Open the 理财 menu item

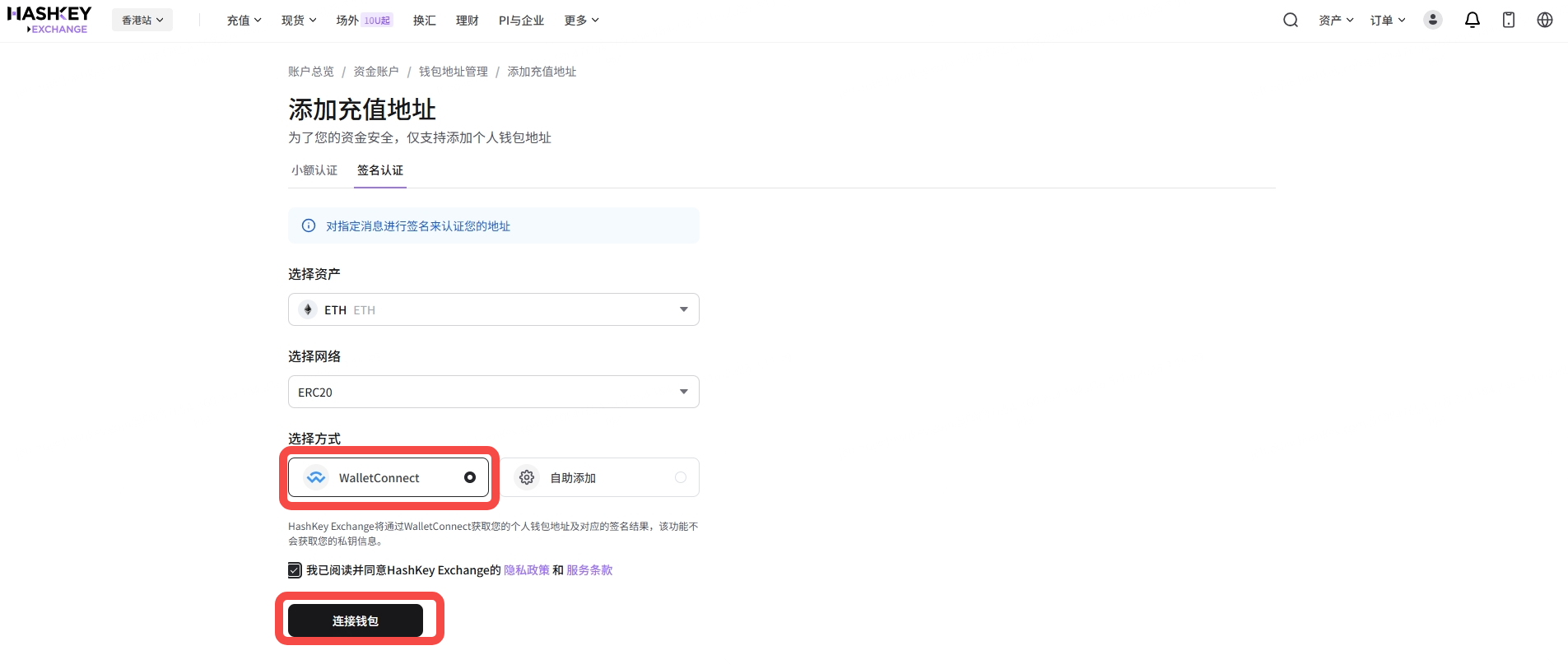click(468, 20)
